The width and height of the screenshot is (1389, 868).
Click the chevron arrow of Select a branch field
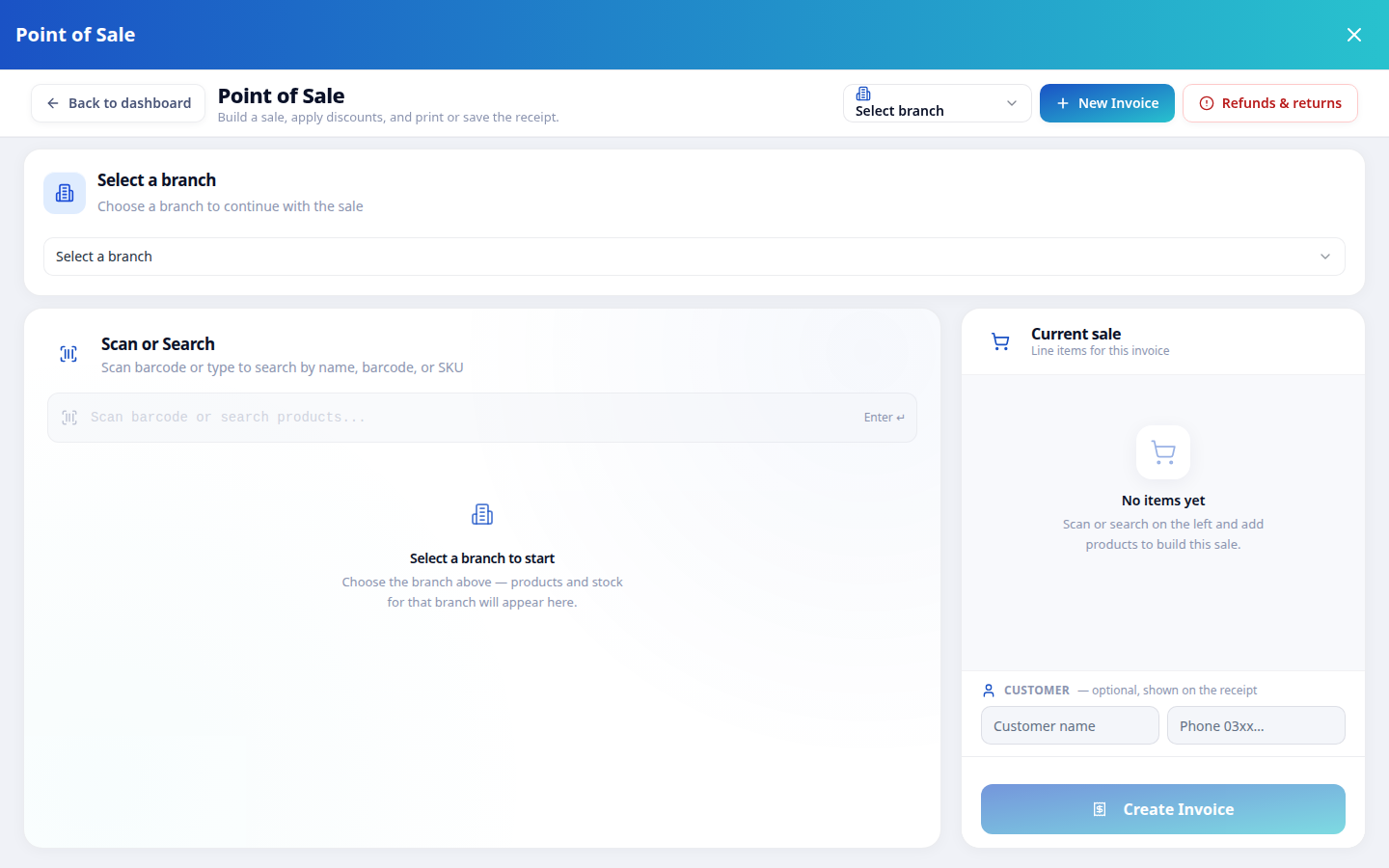tap(1325, 257)
